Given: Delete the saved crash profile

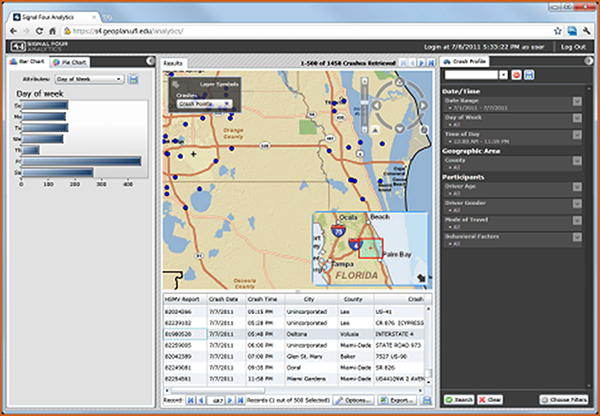Looking at the screenshot, I should coord(516,75).
